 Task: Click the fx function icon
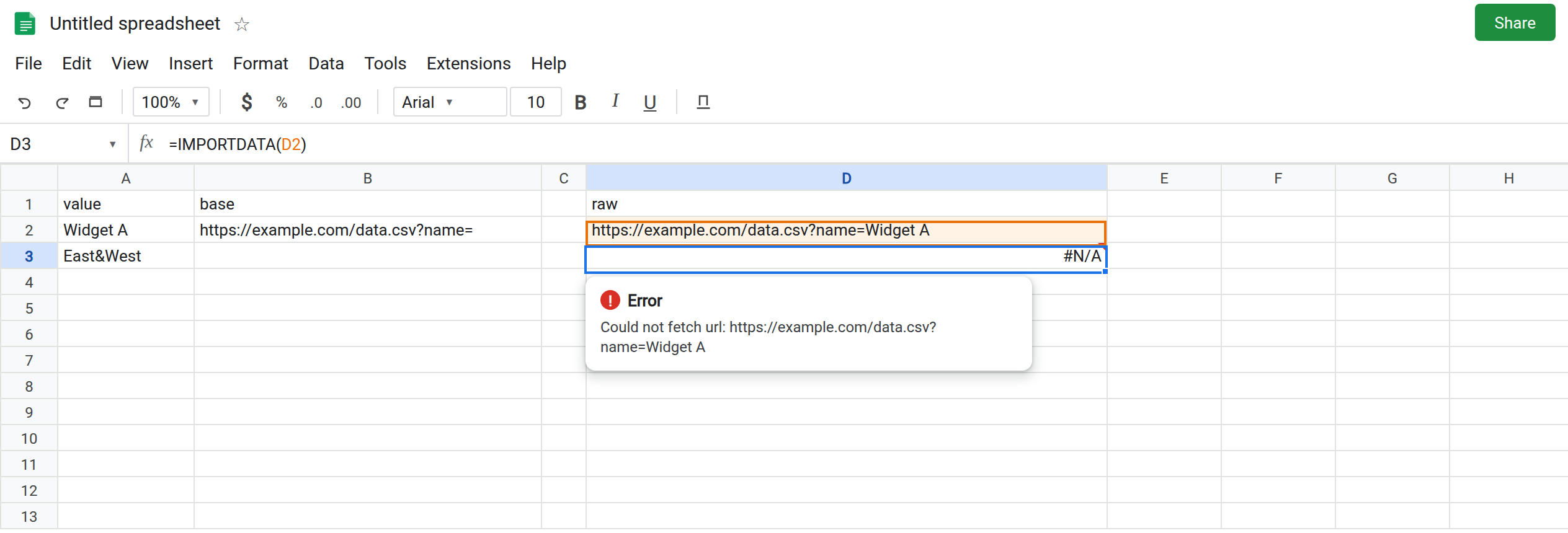146,144
